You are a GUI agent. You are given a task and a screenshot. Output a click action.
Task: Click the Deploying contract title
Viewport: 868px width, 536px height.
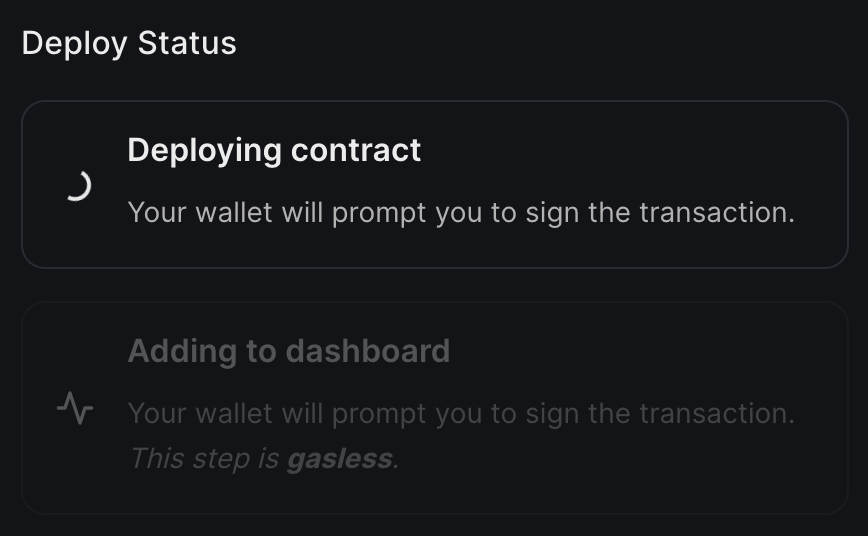coord(274,151)
